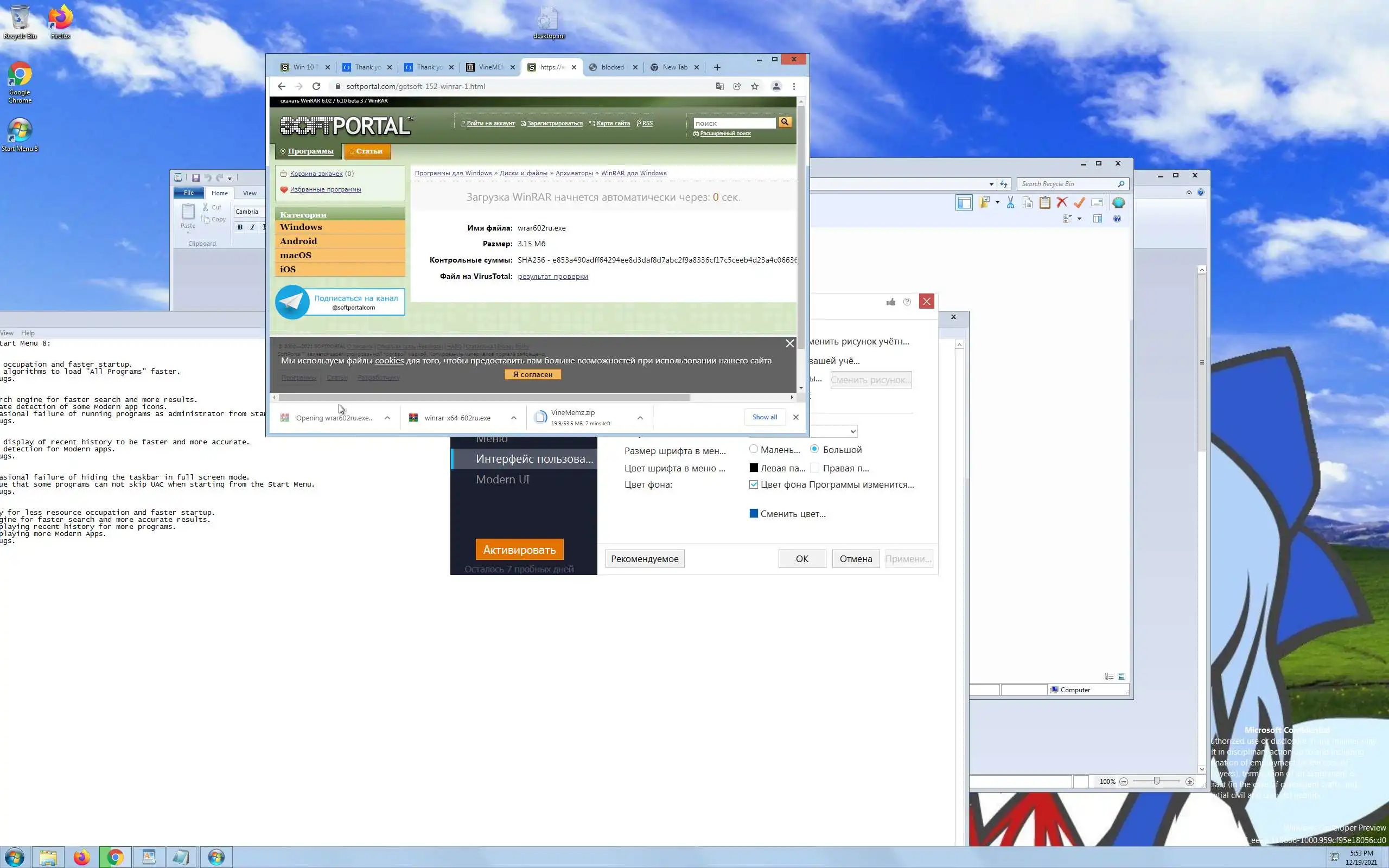The height and width of the screenshot is (868, 1389).
Task: Click the scissors cut icon in Explorer toolbar
Action: point(1010,203)
